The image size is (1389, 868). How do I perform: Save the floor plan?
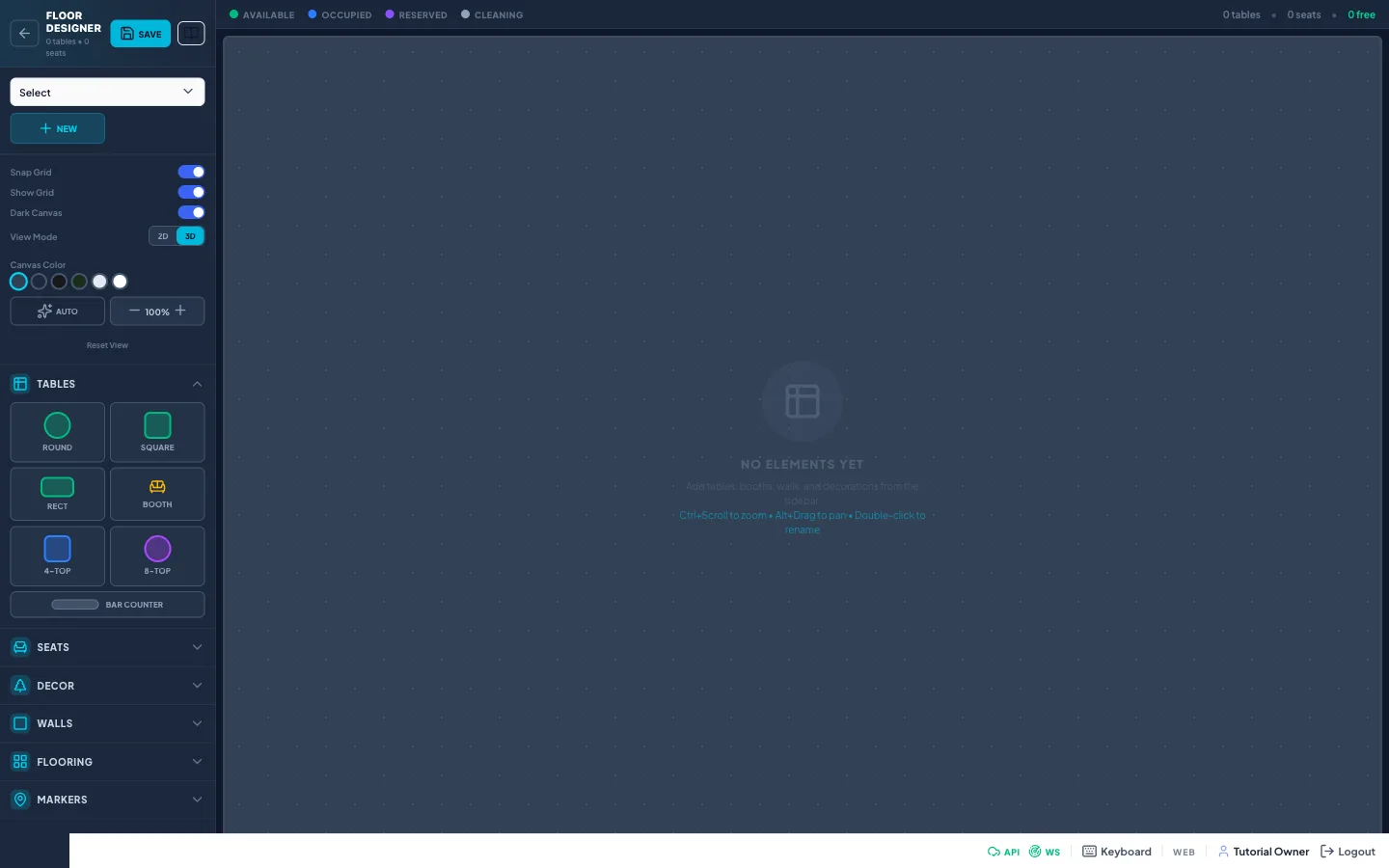141,34
